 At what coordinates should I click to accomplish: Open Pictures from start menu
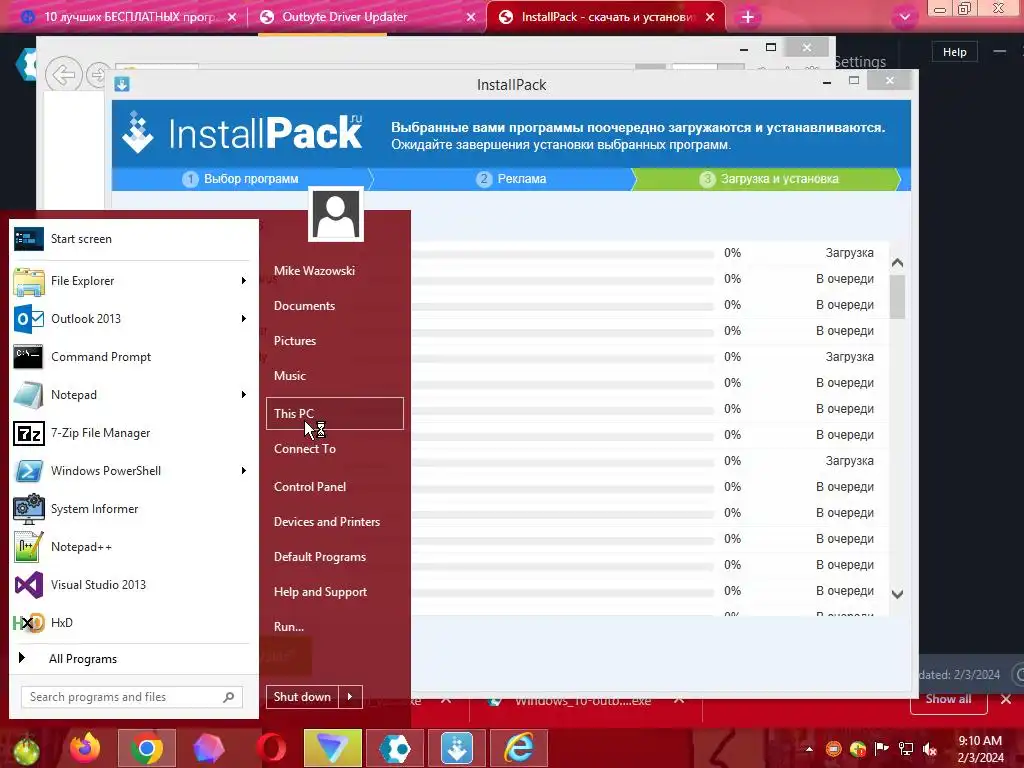click(x=295, y=341)
